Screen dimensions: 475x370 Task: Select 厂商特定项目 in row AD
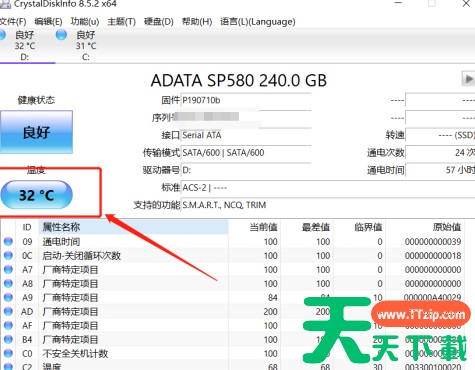click(70, 312)
